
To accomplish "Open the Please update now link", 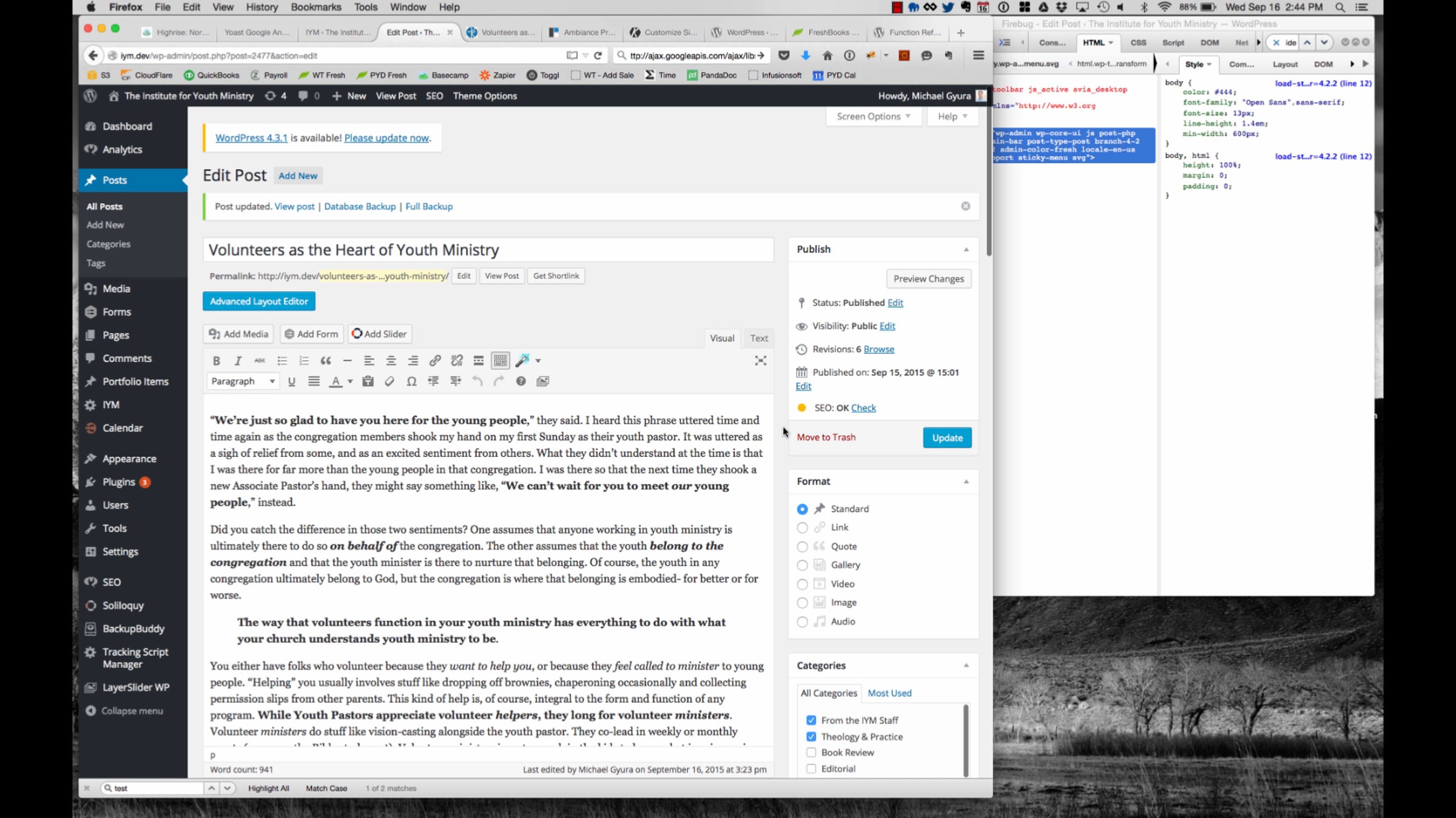I will 386,138.
